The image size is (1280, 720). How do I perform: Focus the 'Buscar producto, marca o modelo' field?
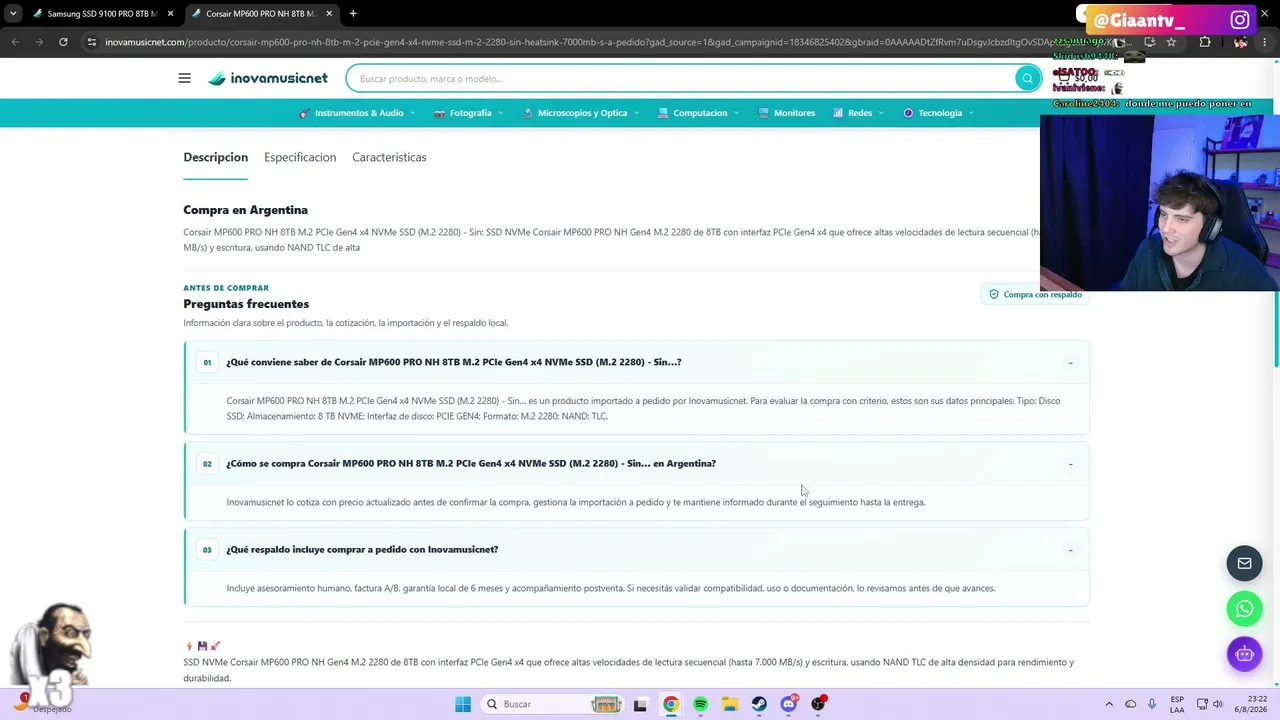click(x=680, y=78)
